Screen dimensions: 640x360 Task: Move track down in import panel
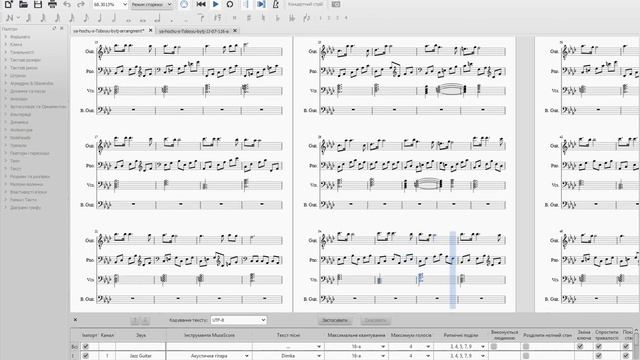coord(145,320)
